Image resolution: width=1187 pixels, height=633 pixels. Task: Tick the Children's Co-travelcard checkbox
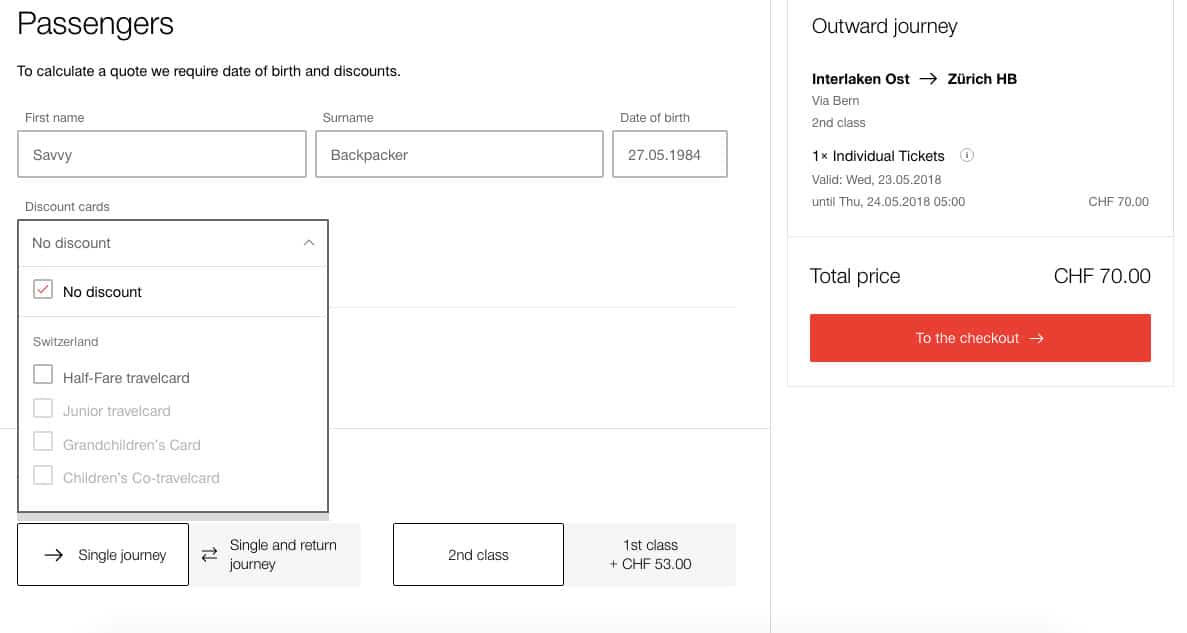click(43, 476)
